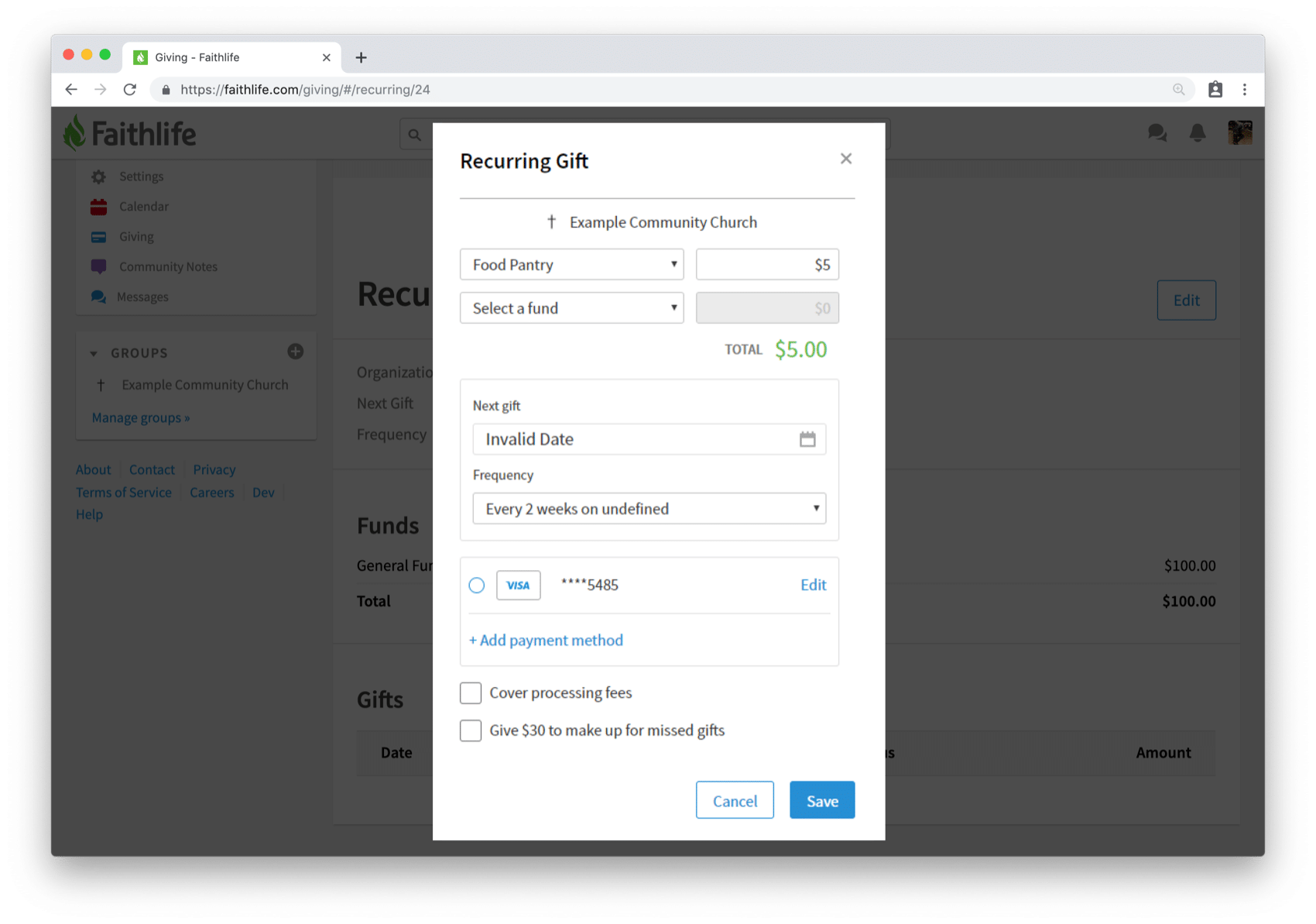The image size is (1316, 924).
Task: Click the Edit button on the page
Action: point(1186,301)
